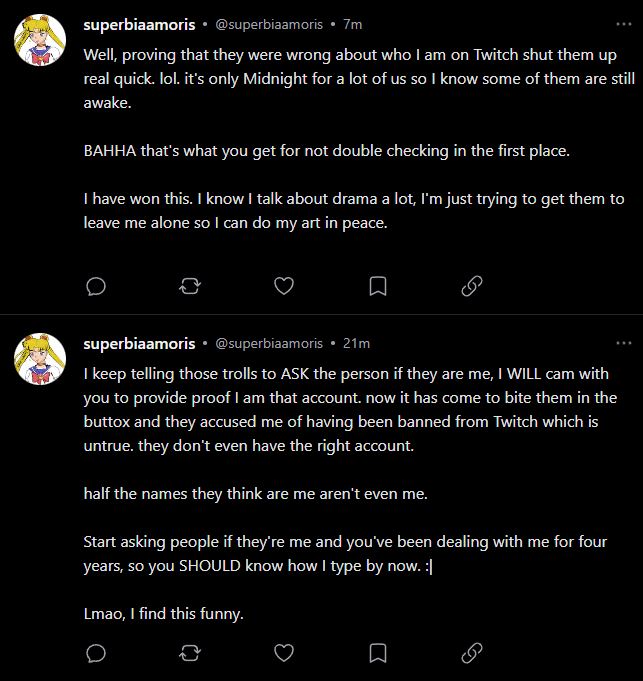Repost the 7m post
This screenshot has width=643, height=681.
coord(190,287)
